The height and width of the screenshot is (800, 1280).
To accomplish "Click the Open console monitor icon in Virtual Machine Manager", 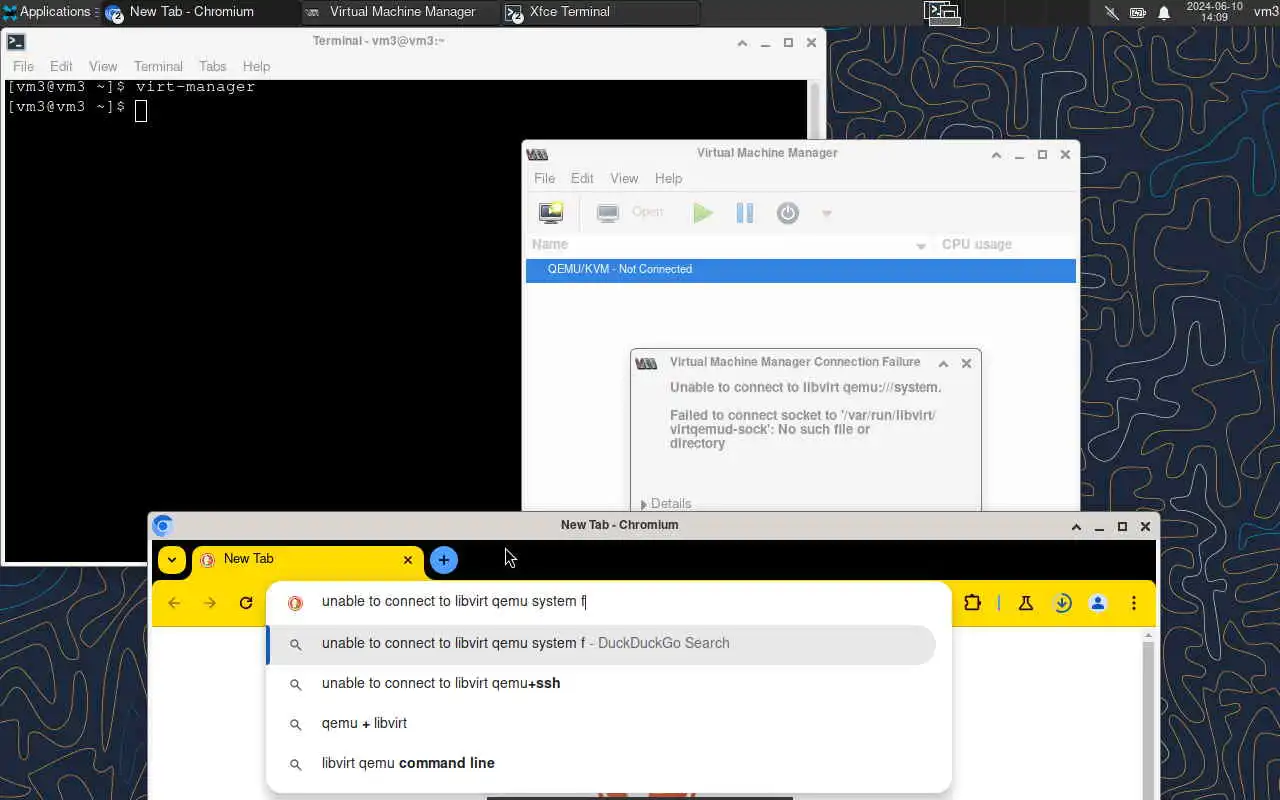I will pos(608,213).
